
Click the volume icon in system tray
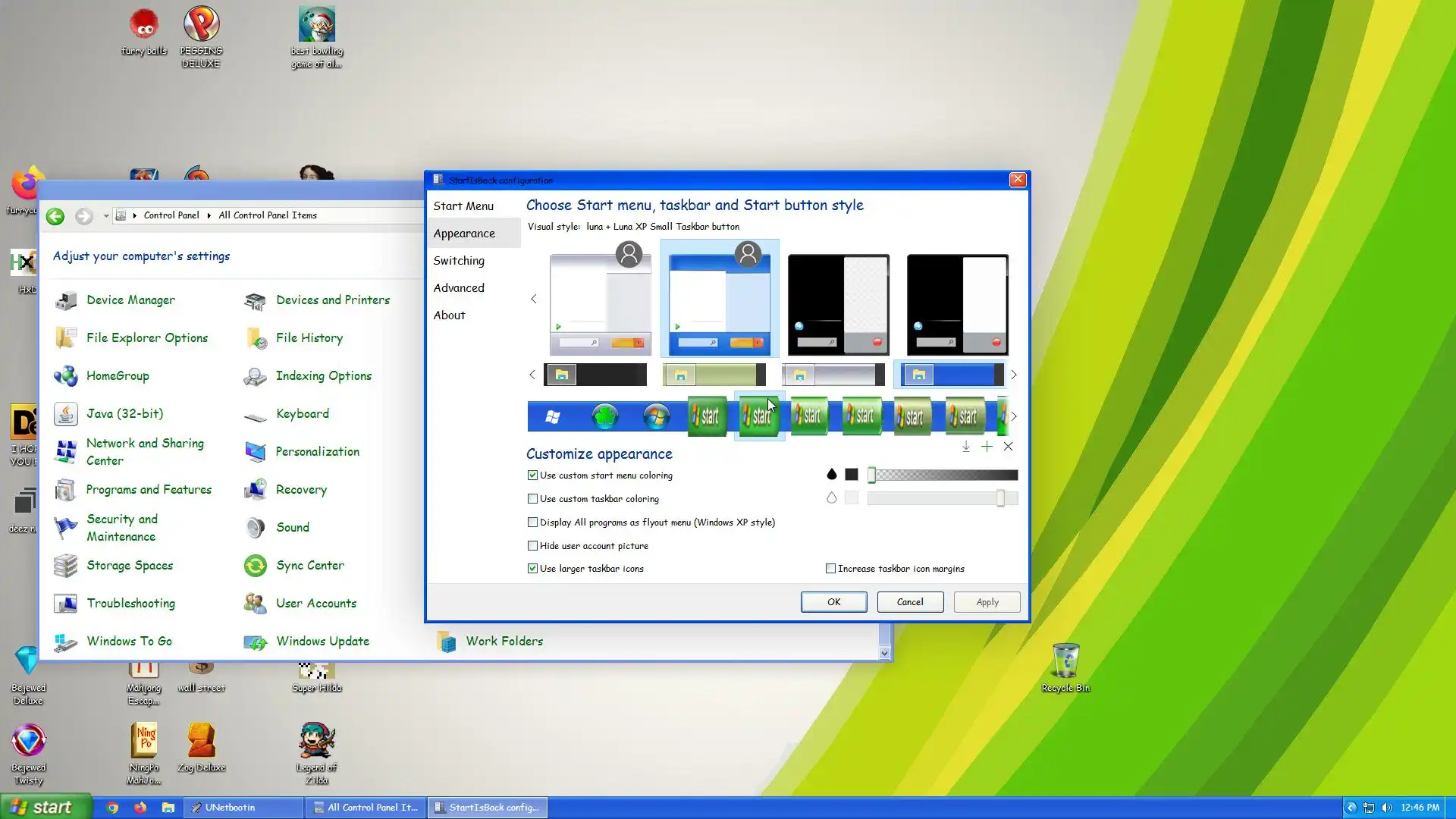[x=1387, y=808]
